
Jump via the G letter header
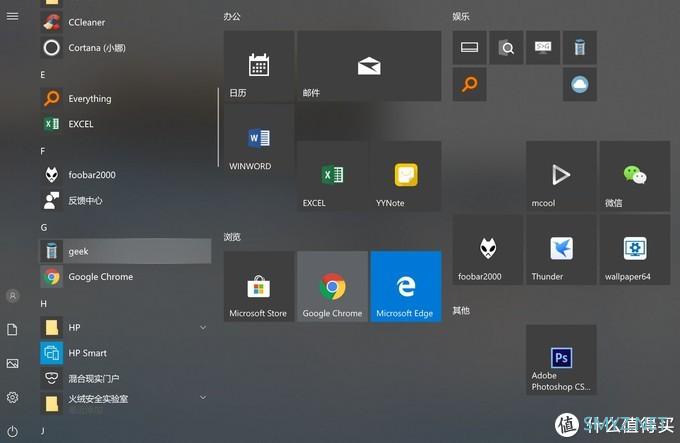click(43, 228)
